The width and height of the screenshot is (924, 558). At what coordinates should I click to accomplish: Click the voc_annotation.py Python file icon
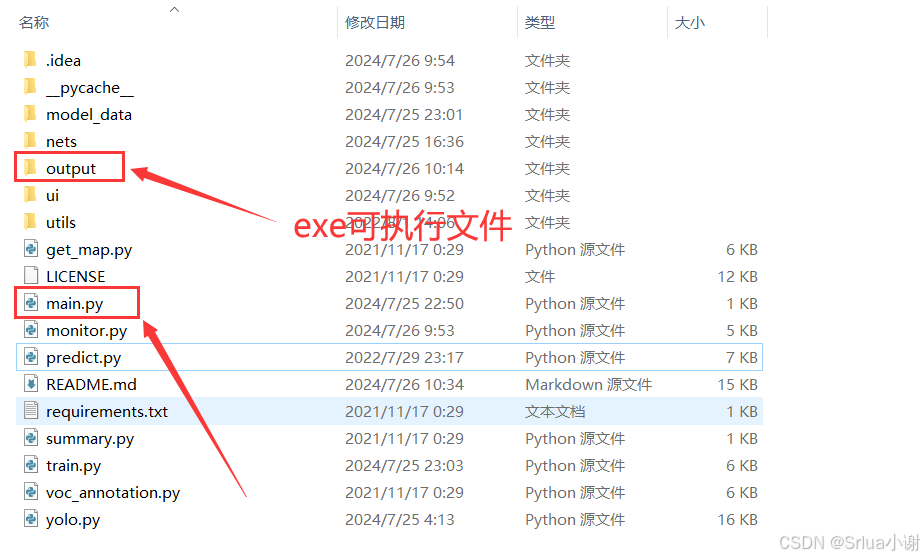[31, 492]
